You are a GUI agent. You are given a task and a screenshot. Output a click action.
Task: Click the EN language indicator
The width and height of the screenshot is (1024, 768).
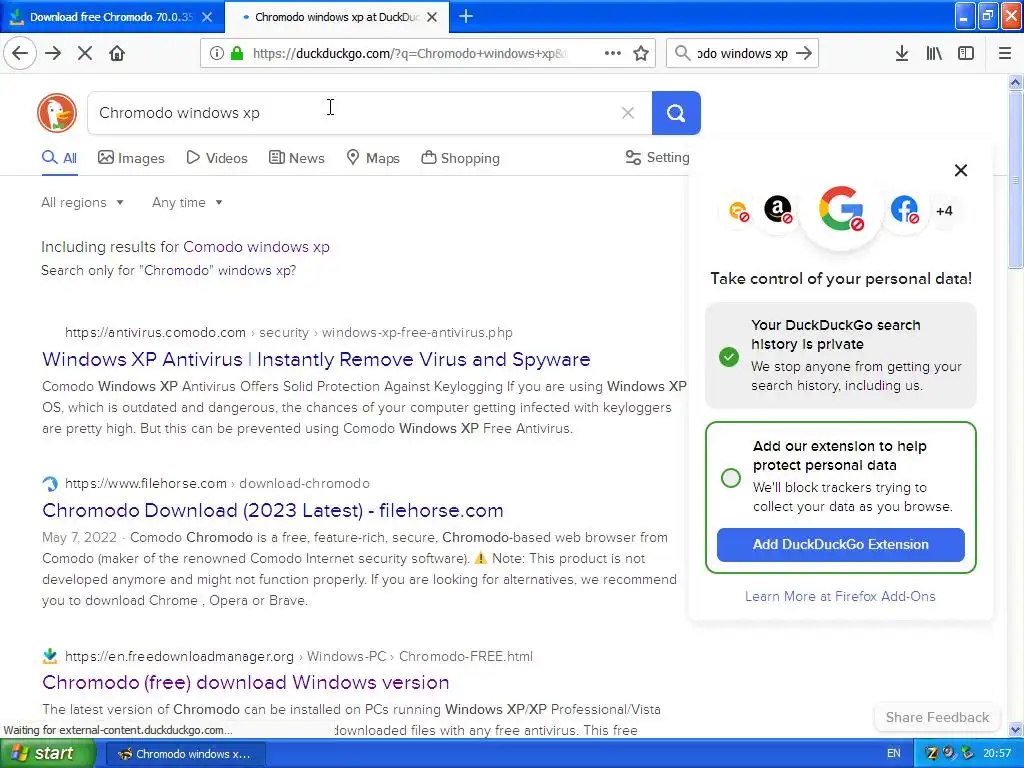point(893,753)
